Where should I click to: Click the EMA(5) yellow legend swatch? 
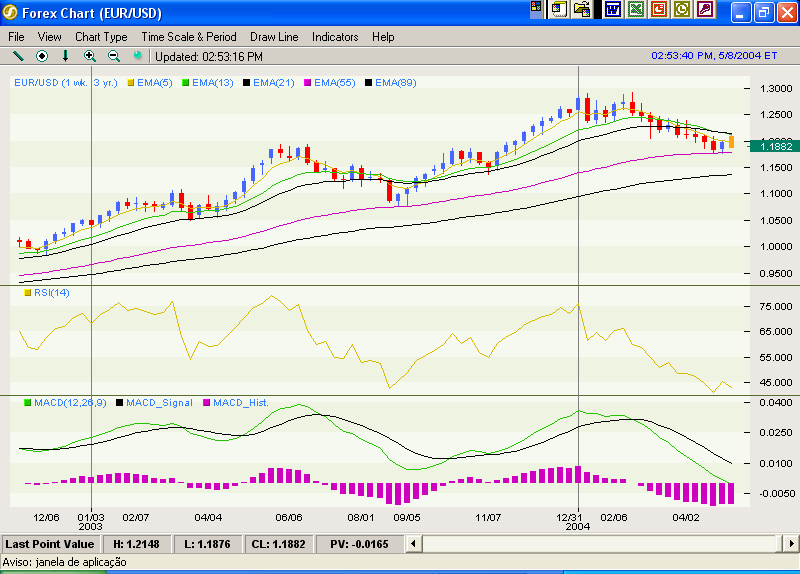tap(134, 82)
